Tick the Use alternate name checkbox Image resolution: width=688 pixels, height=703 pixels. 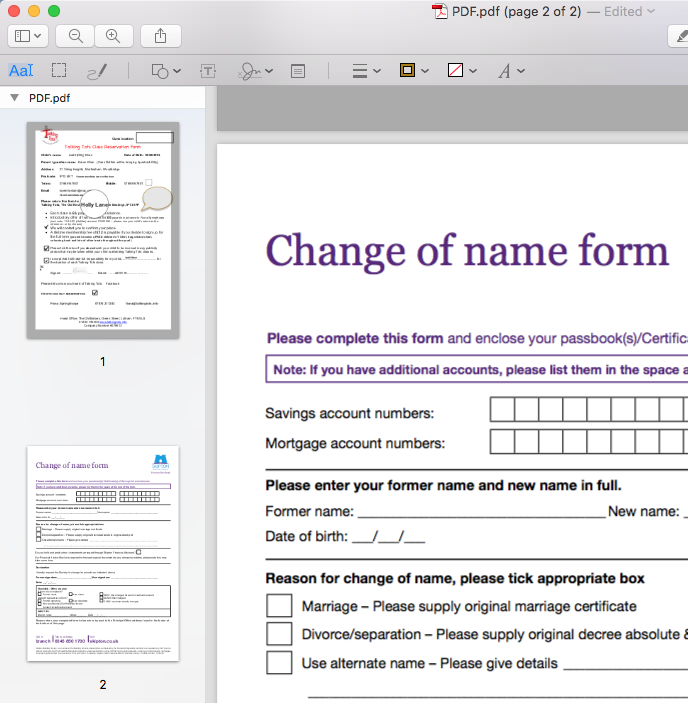click(x=279, y=662)
